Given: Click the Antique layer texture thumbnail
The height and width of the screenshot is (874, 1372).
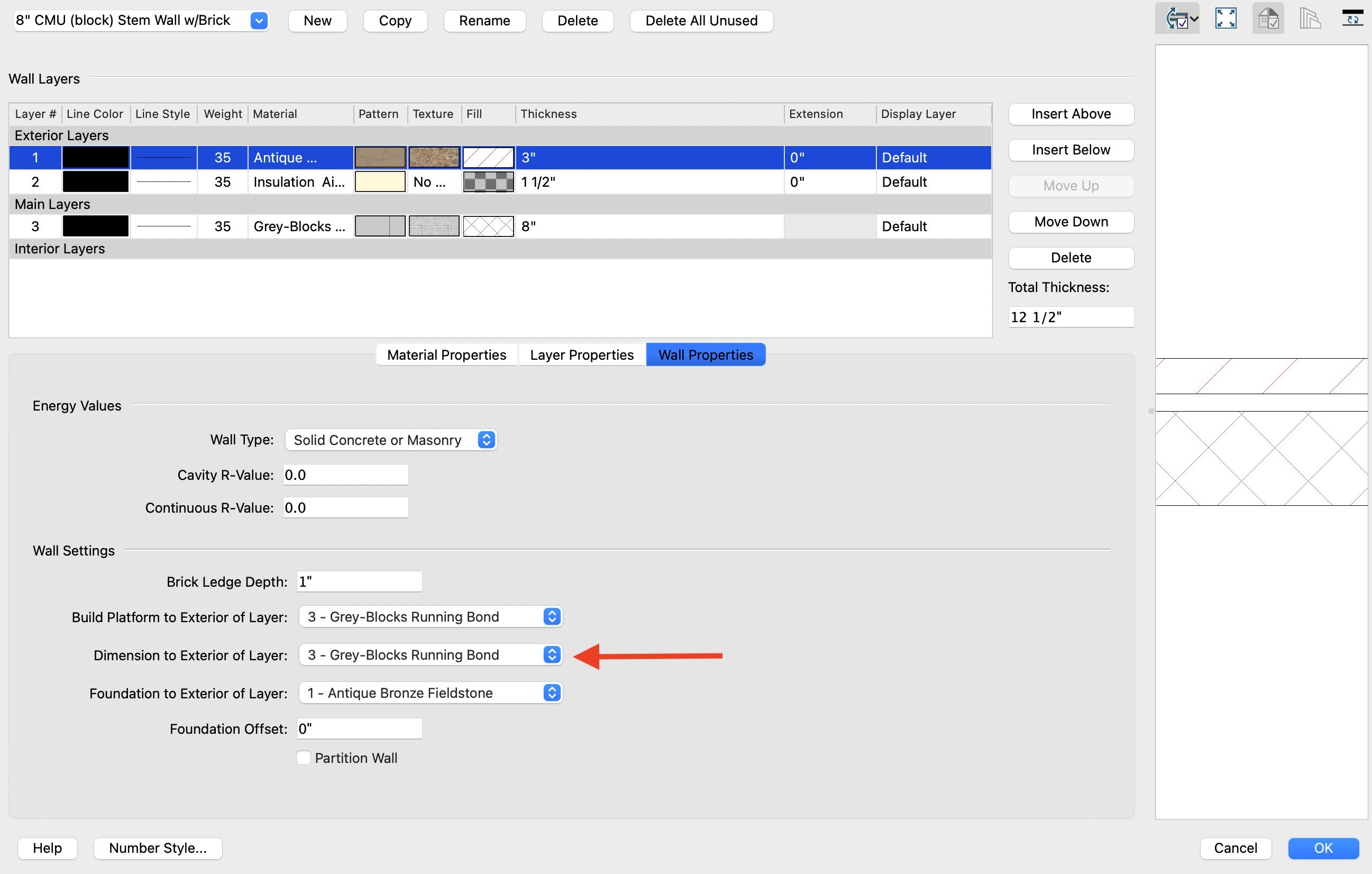Looking at the screenshot, I should tap(434, 158).
